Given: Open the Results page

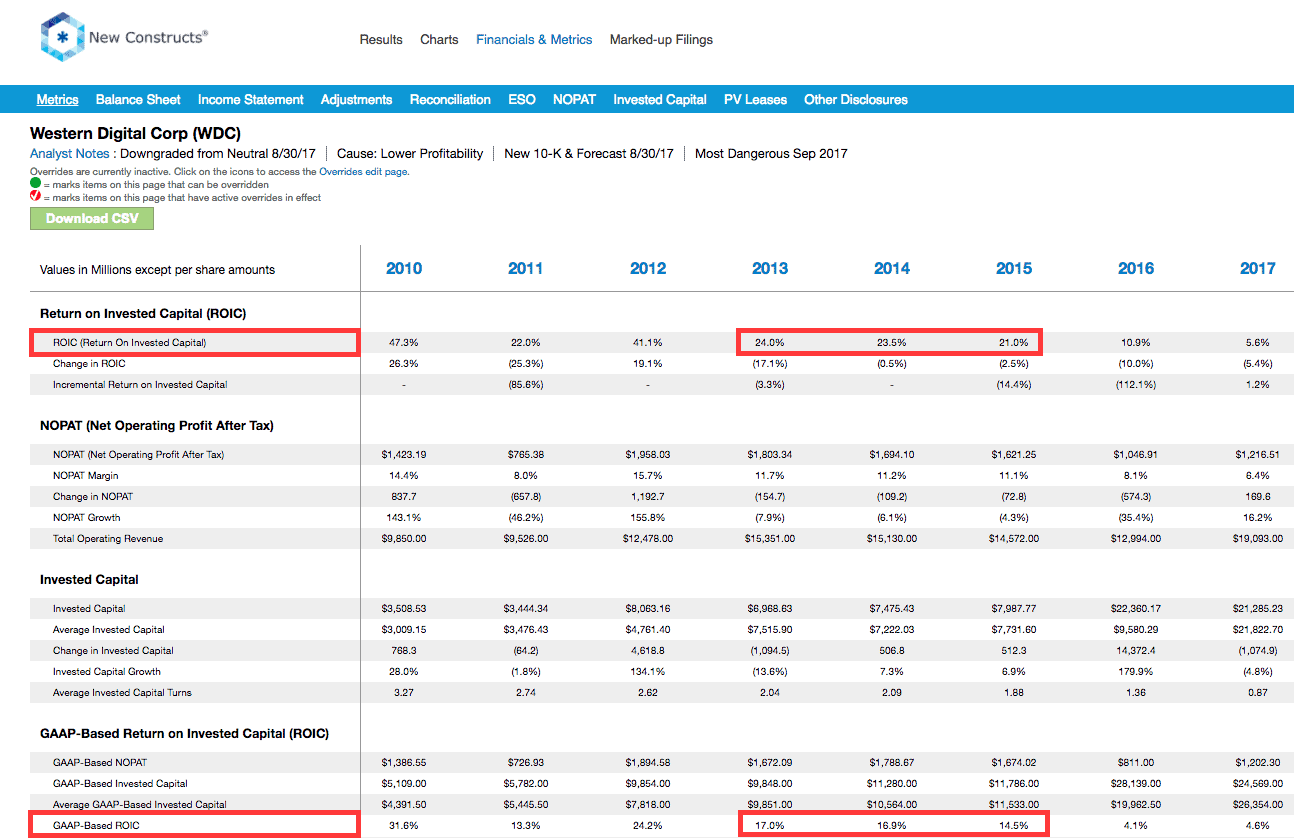Looking at the screenshot, I should point(381,40).
